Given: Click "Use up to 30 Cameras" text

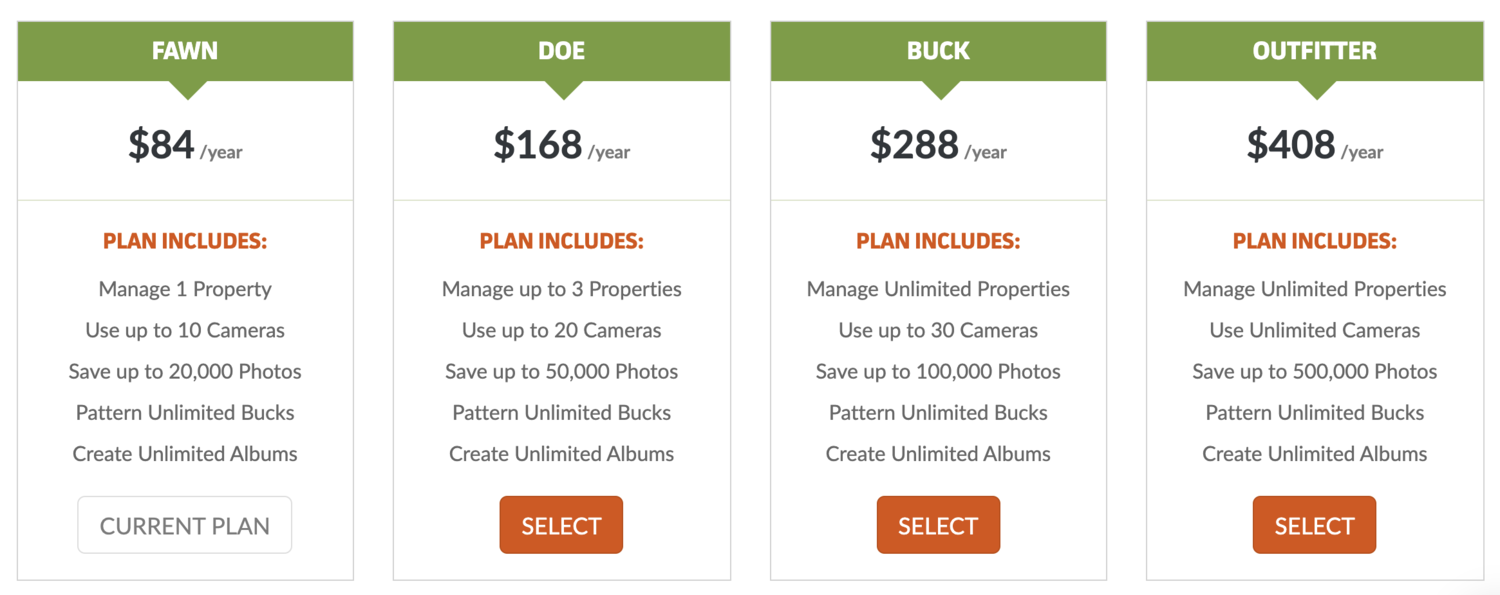Looking at the screenshot, I should point(938,330).
